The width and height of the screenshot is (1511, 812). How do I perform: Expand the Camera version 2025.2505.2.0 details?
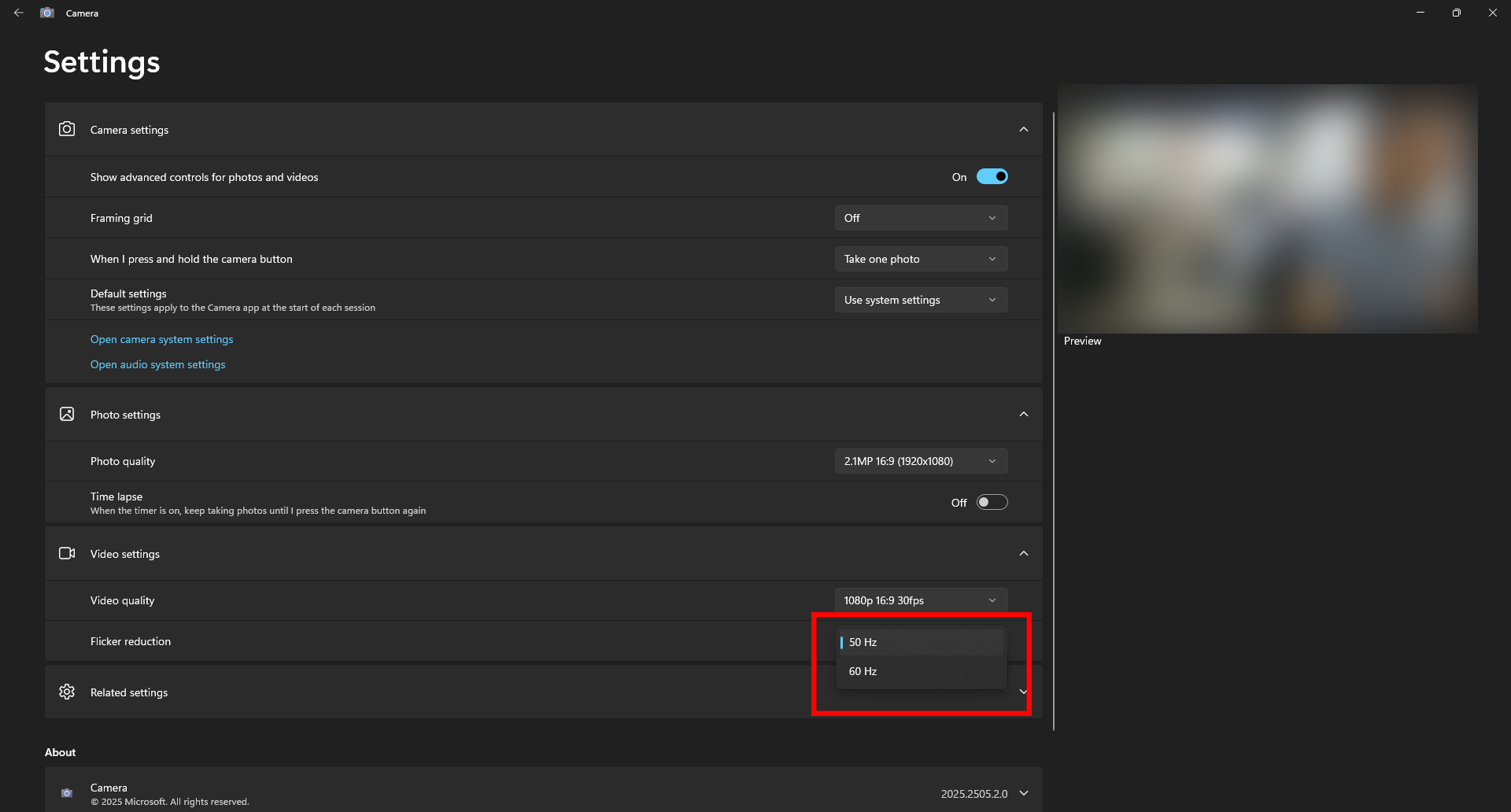pyautogui.click(x=1024, y=793)
